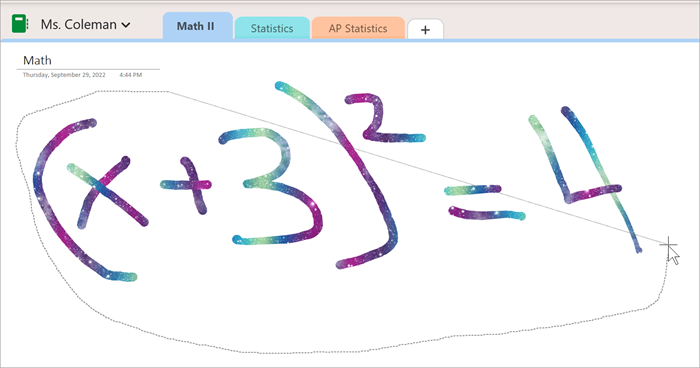The height and width of the screenshot is (368, 700).
Task: Click the handwritten equals sign ink
Action: tap(485, 202)
